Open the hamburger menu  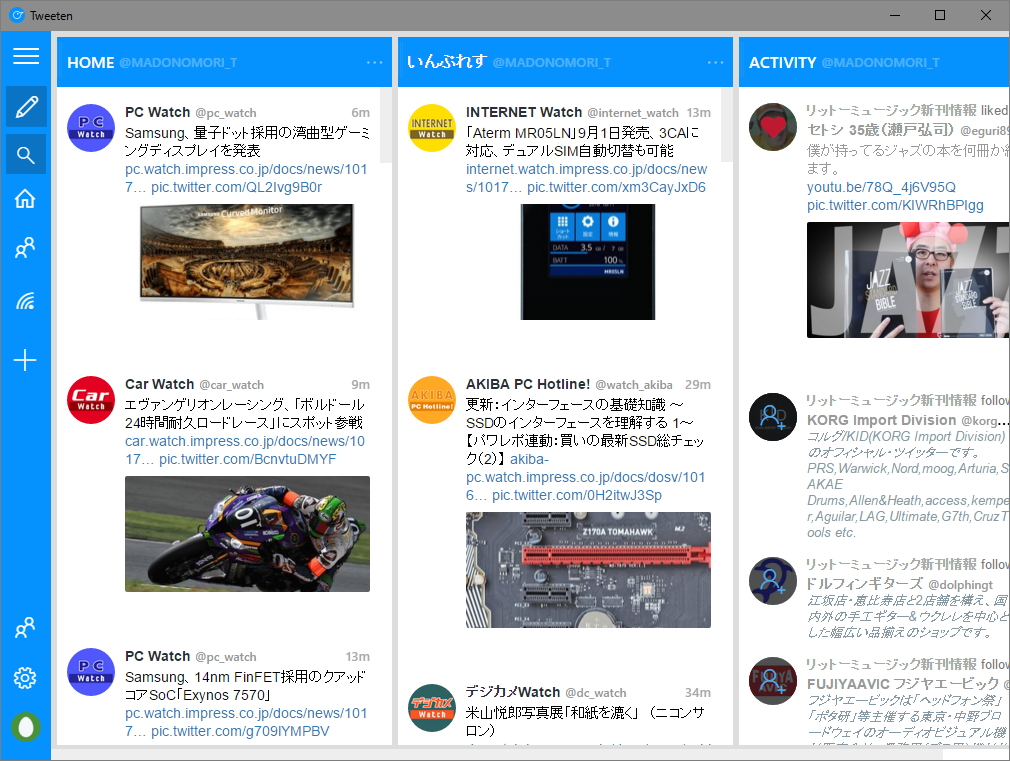coord(25,56)
